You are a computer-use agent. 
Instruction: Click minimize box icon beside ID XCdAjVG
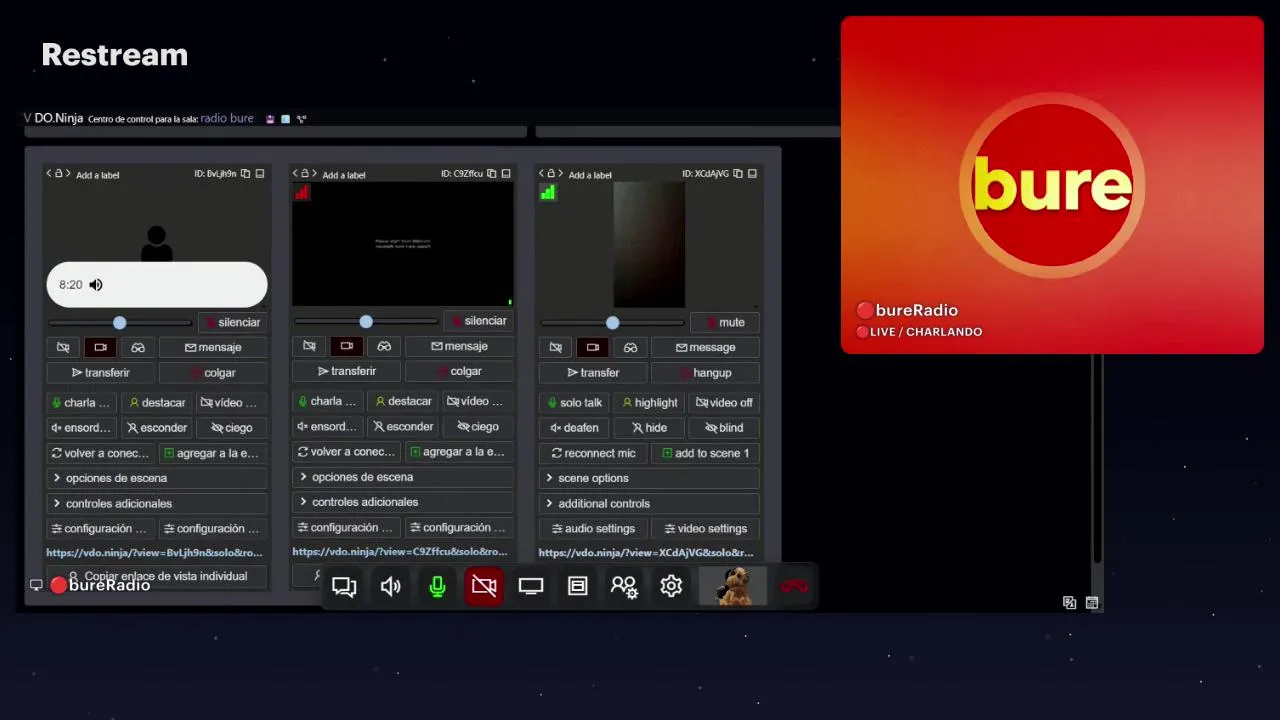(x=752, y=174)
